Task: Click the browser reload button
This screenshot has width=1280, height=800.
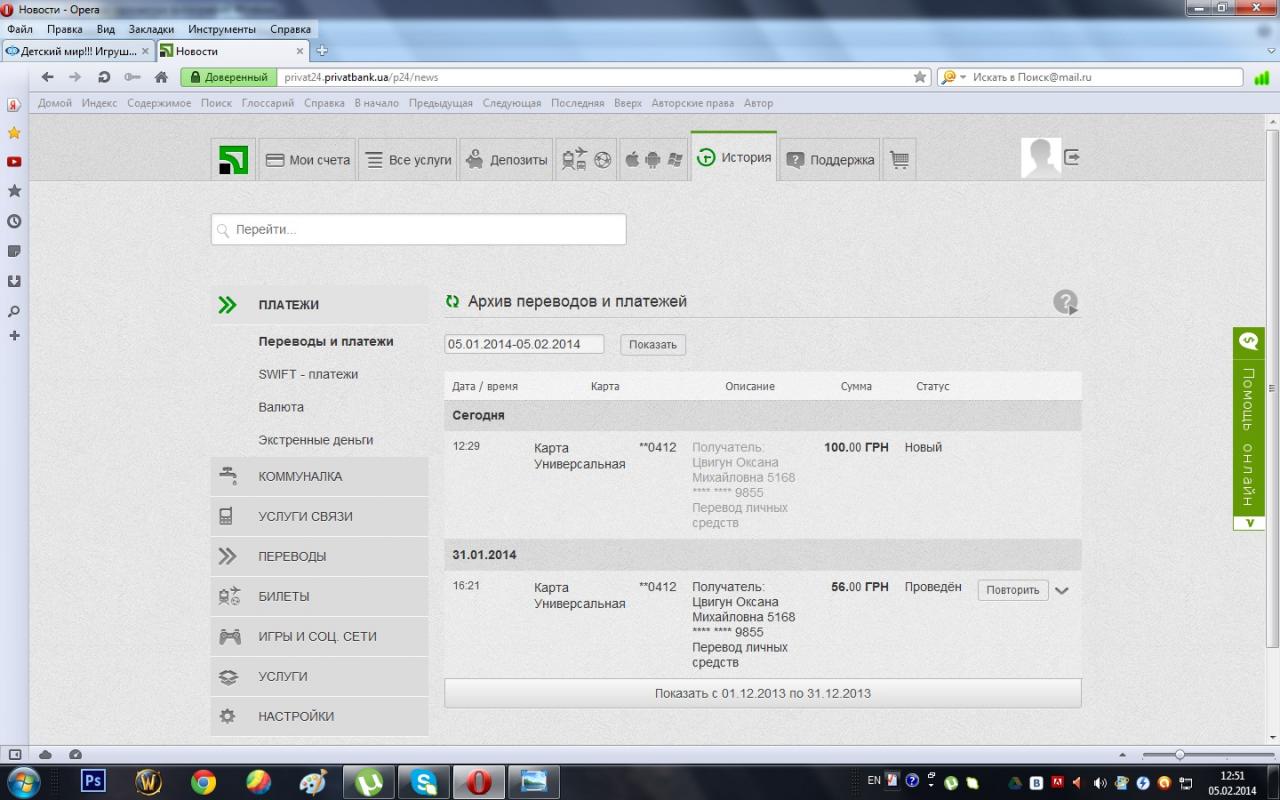Action: point(104,77)
